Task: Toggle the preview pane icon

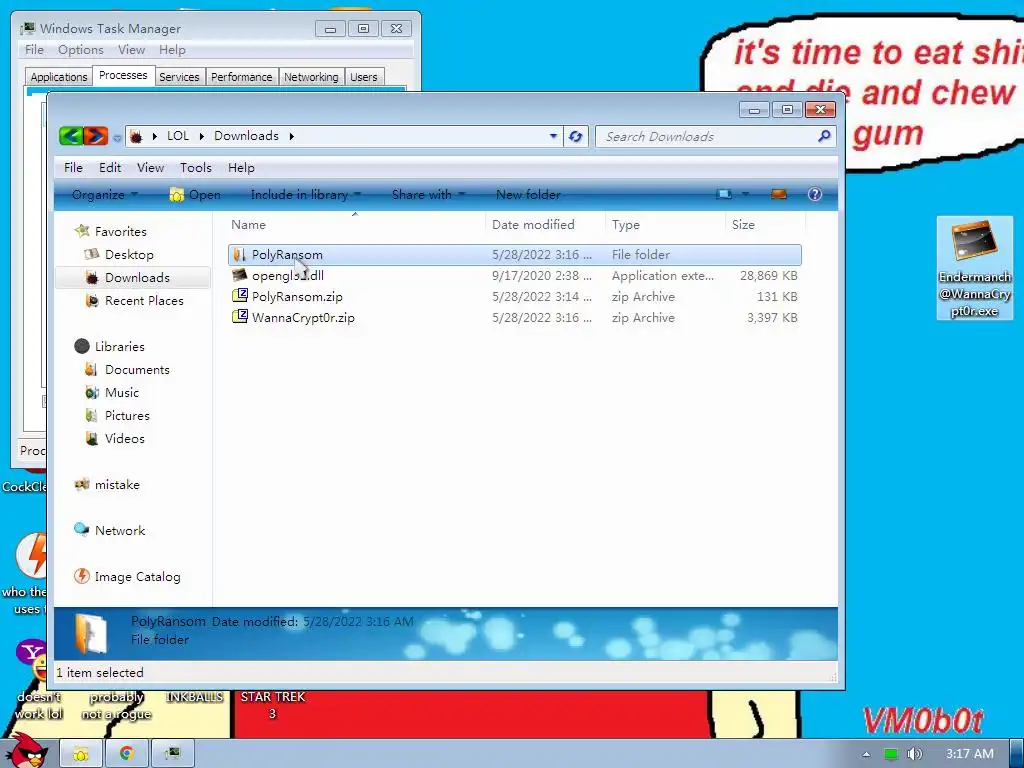Action: (x=778, y=194)
